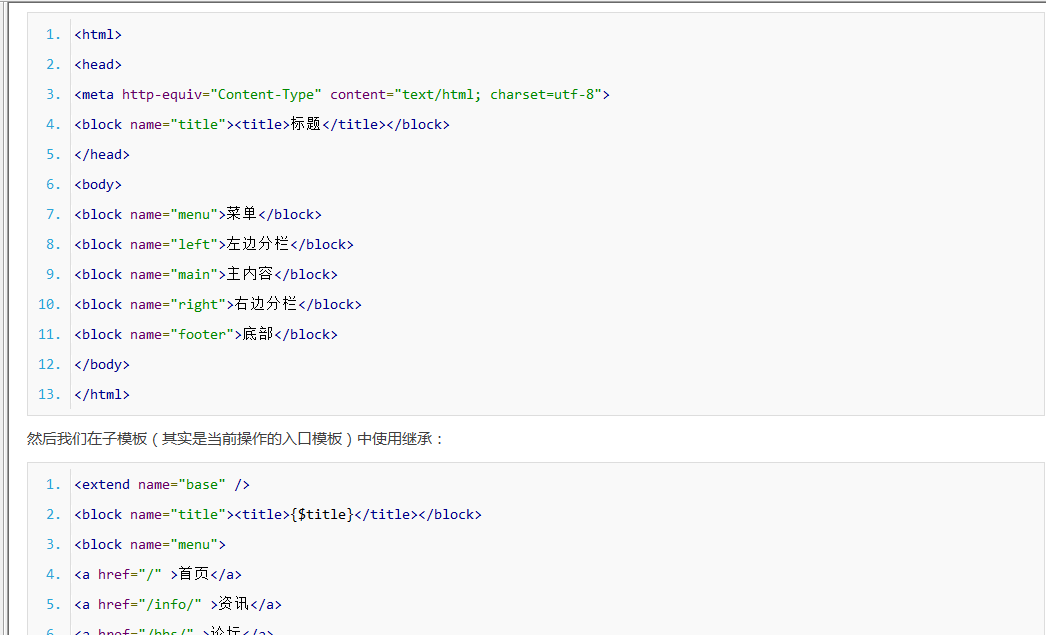Click the opening <body> tag line
Image resolution: width=1046 pixels, height=635 pixels.
point(98,185)
